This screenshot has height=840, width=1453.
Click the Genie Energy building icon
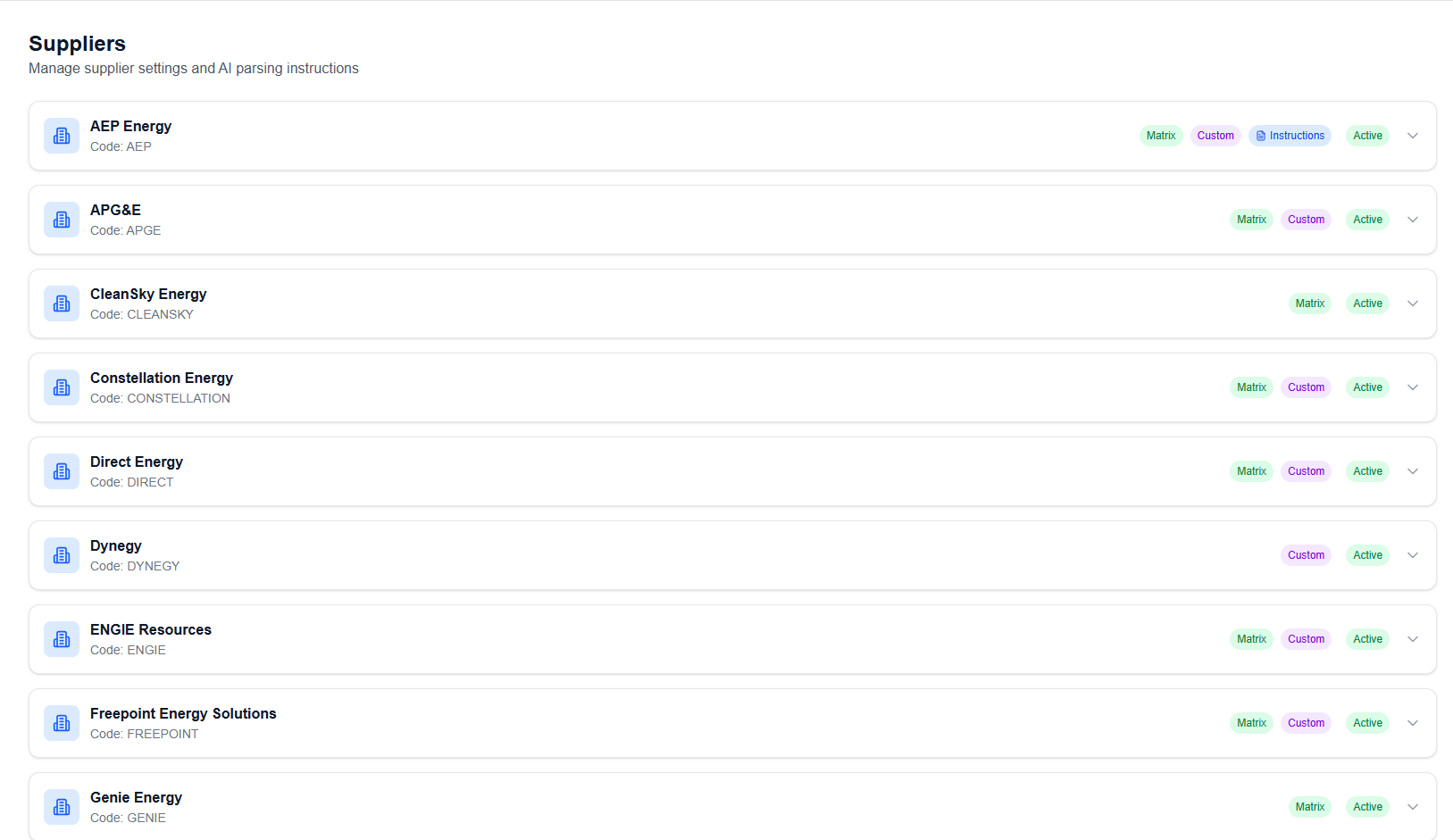point(62,807)
